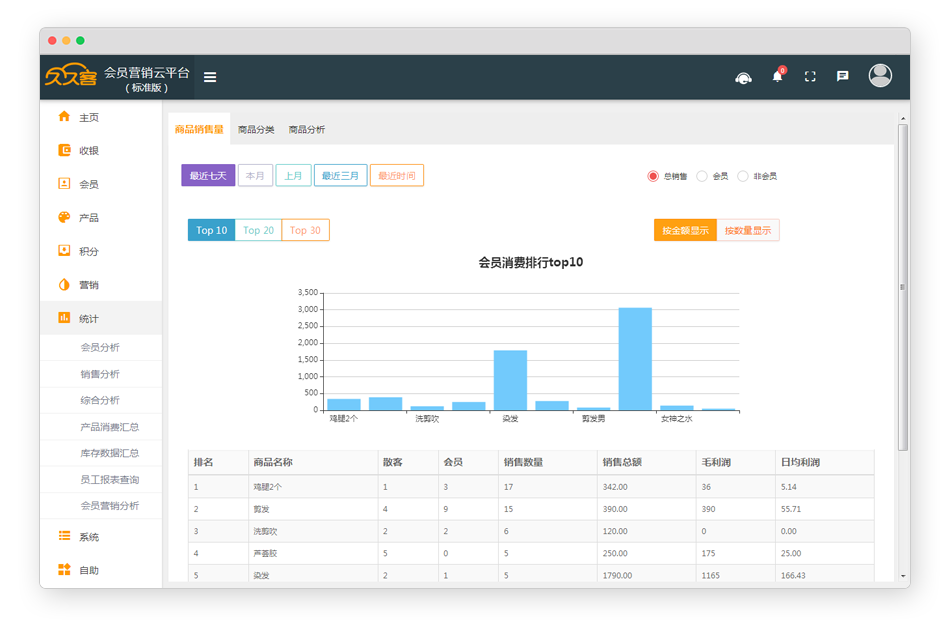
Task: Open the message chat icon
Action: [x=843, y=77]
